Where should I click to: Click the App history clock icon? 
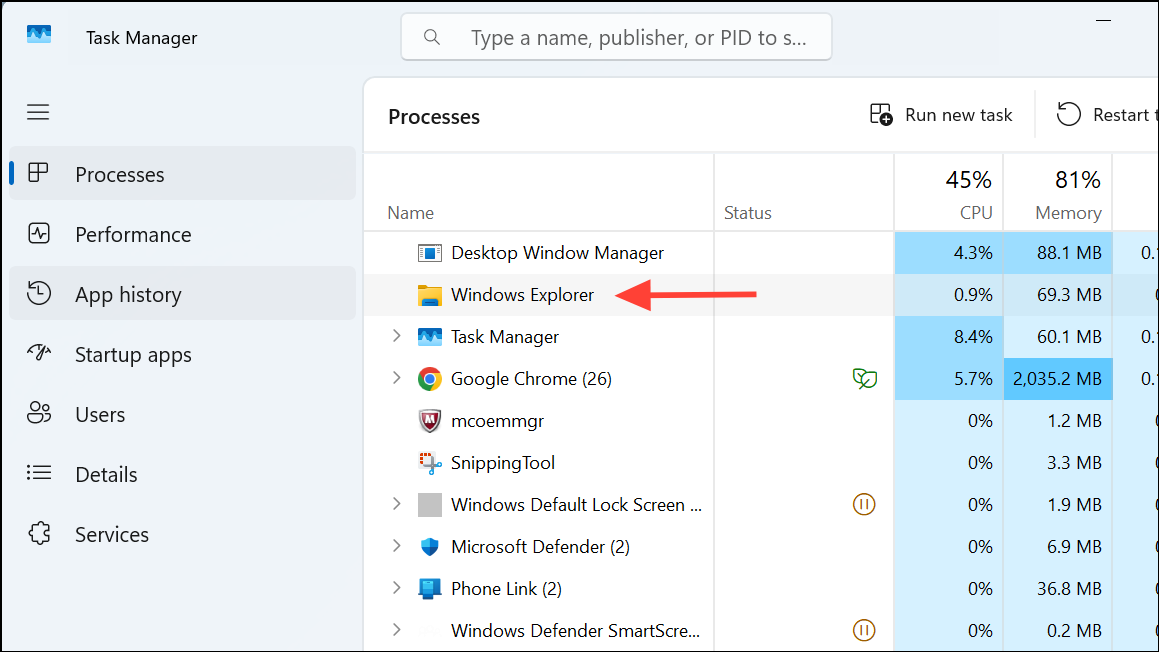point(38,293)
